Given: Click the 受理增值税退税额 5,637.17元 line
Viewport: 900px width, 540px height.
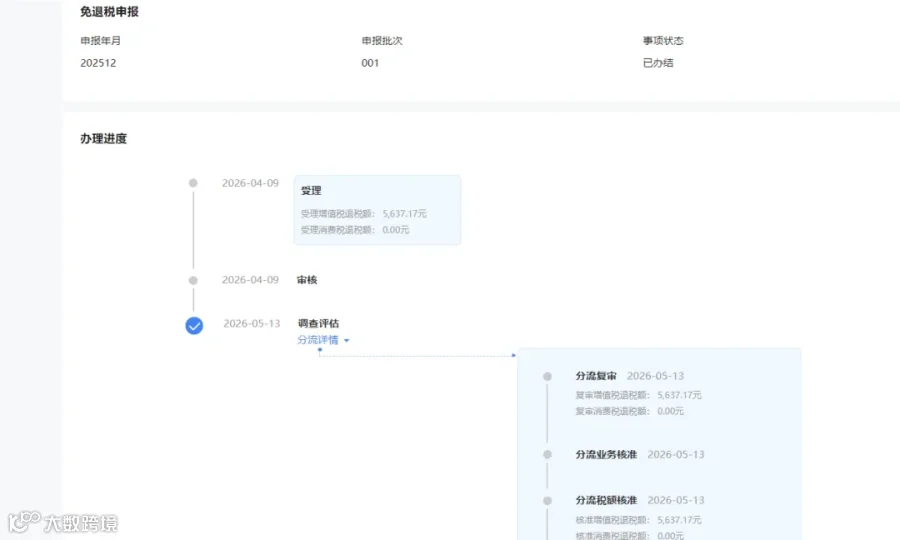Looking at the screenshot, I should point(363,213).
